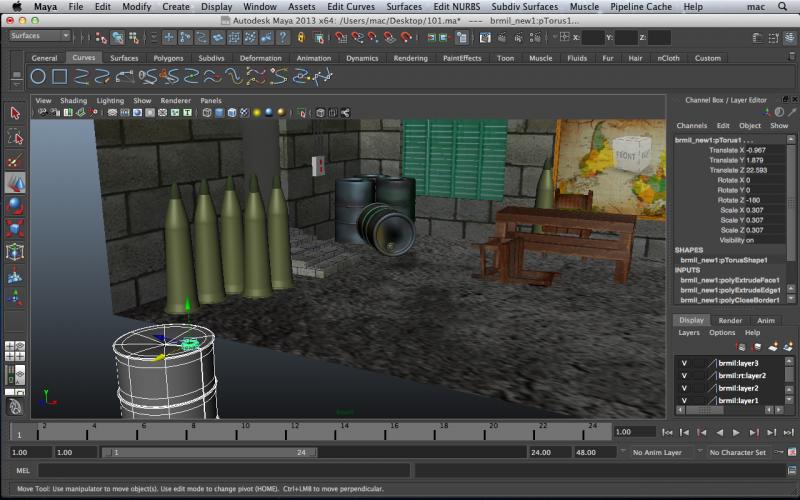Open the Shading menu in the viewport panel
Viewport: 800px width, 500px height.
coord(73,101)
